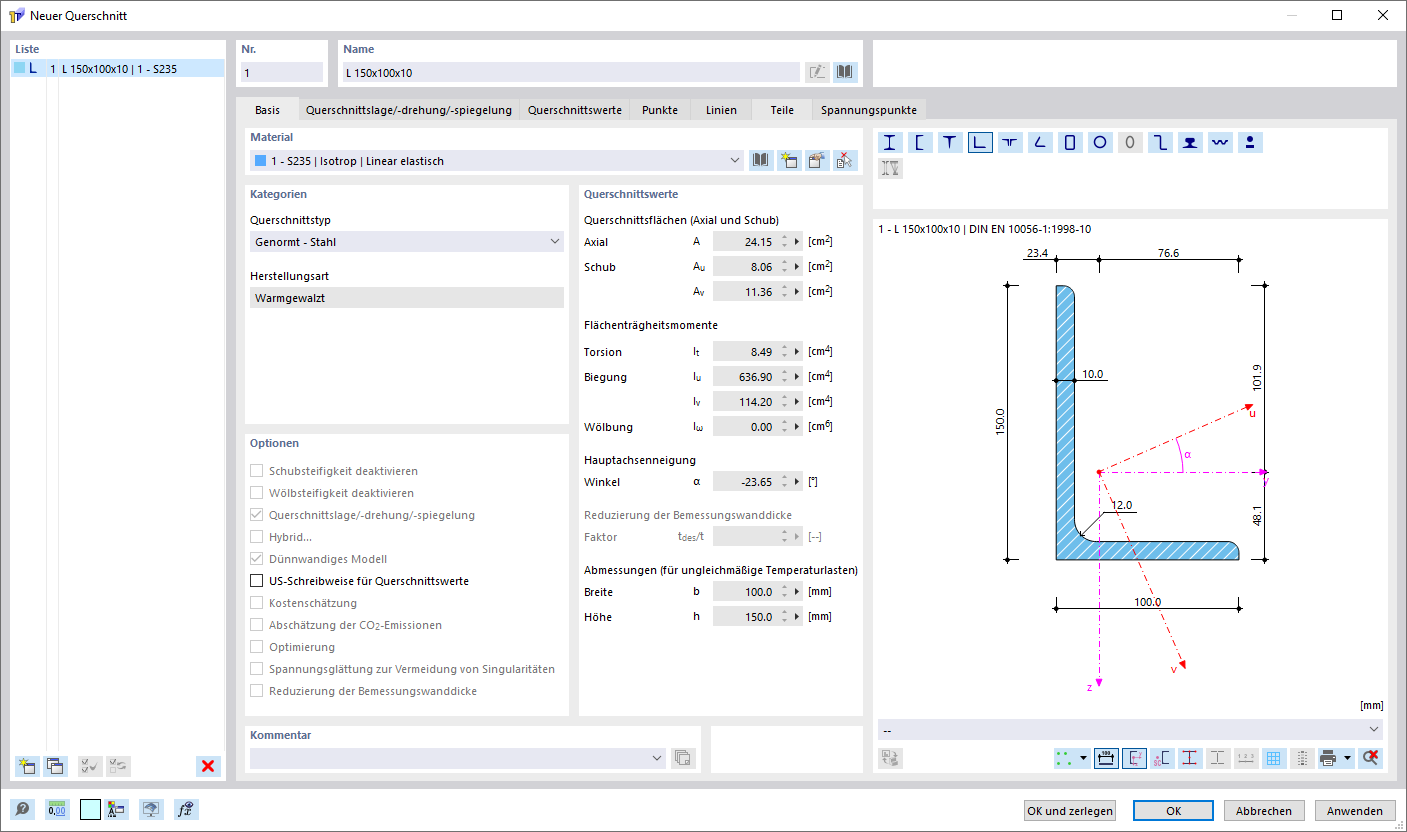Open the help speech bubble icon
The height and width of the screenshot is (832, 1407).
[22, 810]
